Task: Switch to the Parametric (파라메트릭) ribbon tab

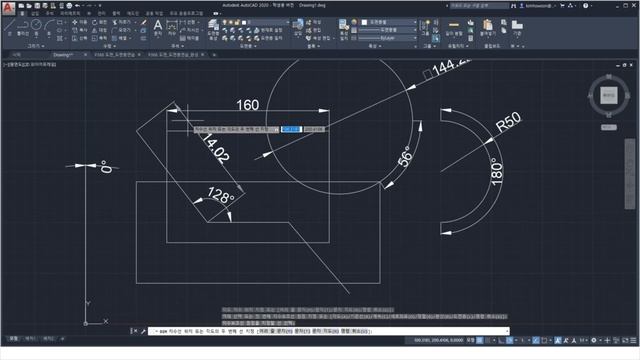Action: [70, 13]
